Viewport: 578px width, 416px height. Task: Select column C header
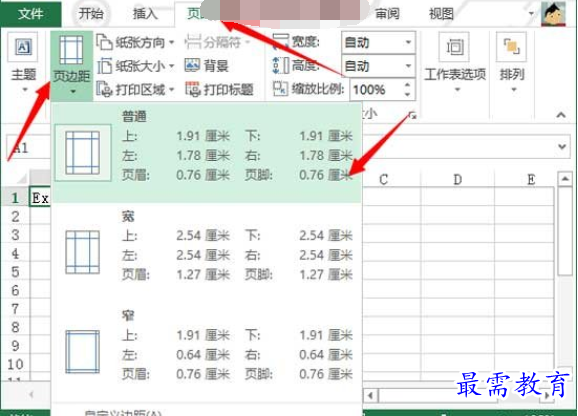[x=383, y=179]
